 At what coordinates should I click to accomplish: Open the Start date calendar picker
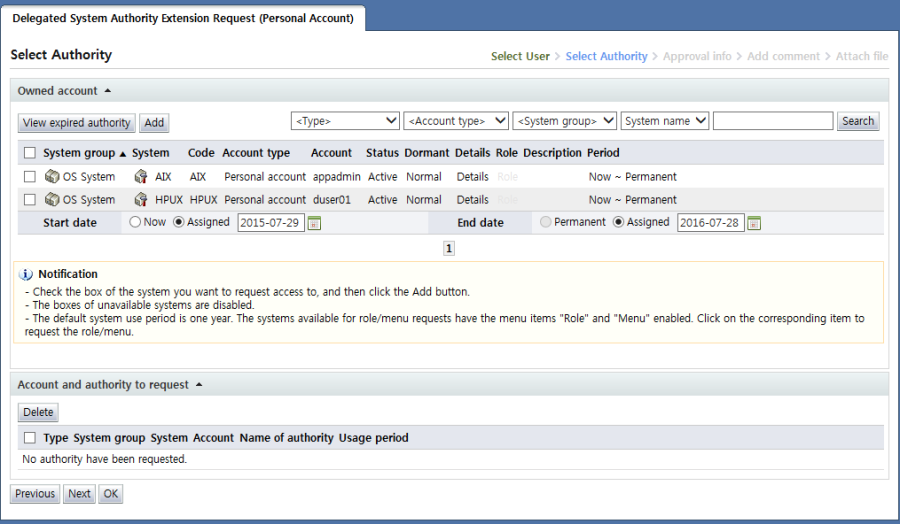point(314,223)
